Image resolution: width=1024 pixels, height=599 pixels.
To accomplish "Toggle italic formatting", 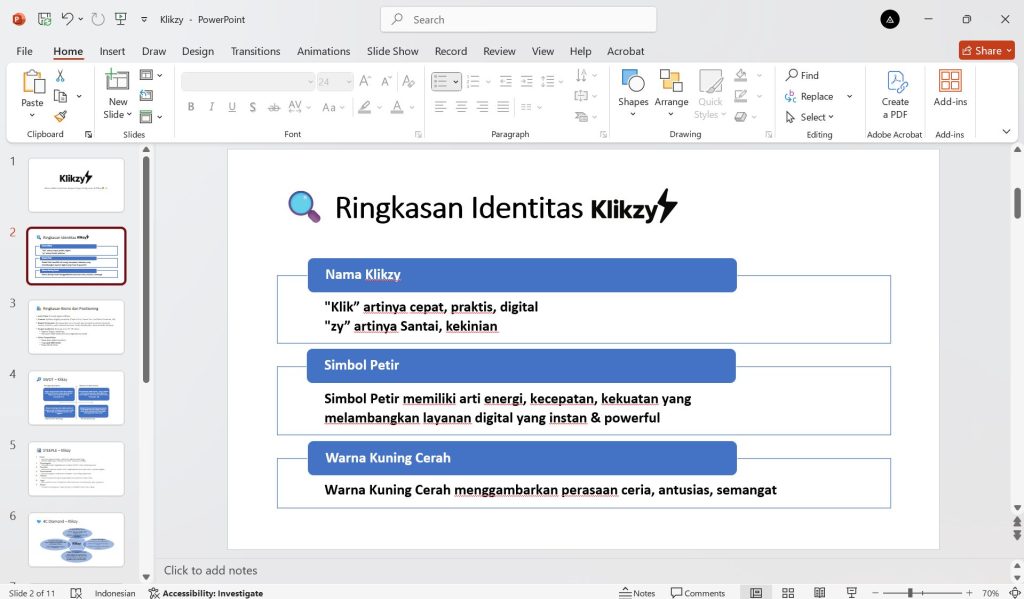I will (211, 106).
